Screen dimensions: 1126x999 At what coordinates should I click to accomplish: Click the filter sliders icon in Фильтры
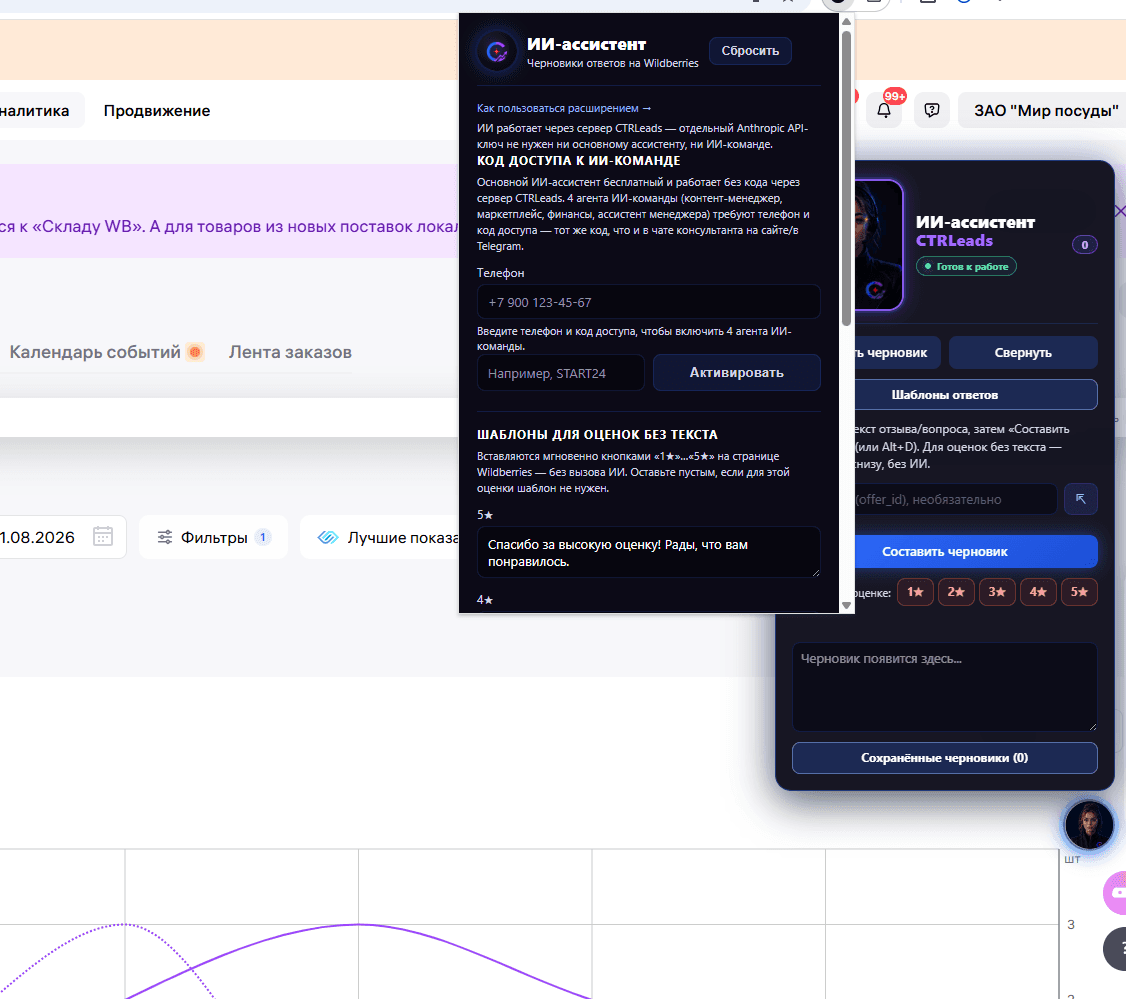pyautogui.click(x=164, y=537)
